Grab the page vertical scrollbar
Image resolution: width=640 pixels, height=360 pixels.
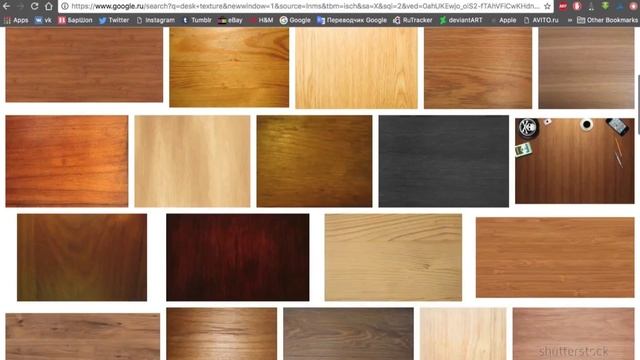638,104
